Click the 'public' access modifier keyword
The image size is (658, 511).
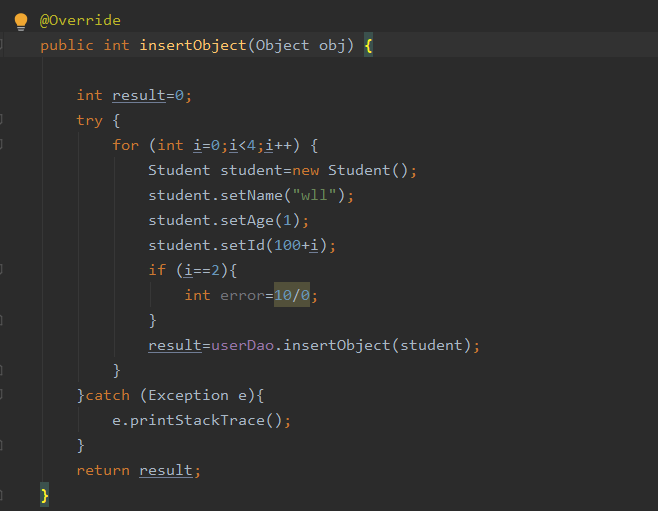[67, 45]
